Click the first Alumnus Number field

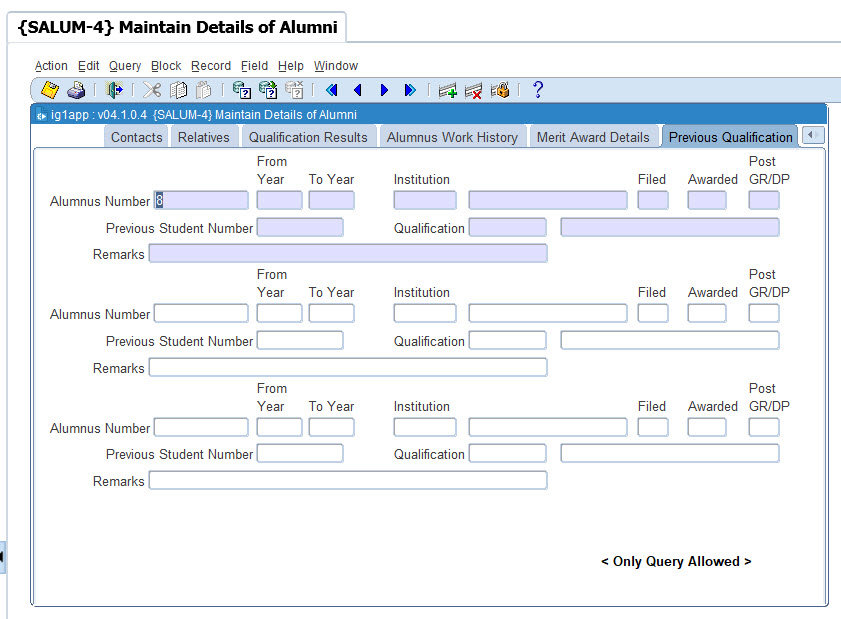(x=201, y=201)
